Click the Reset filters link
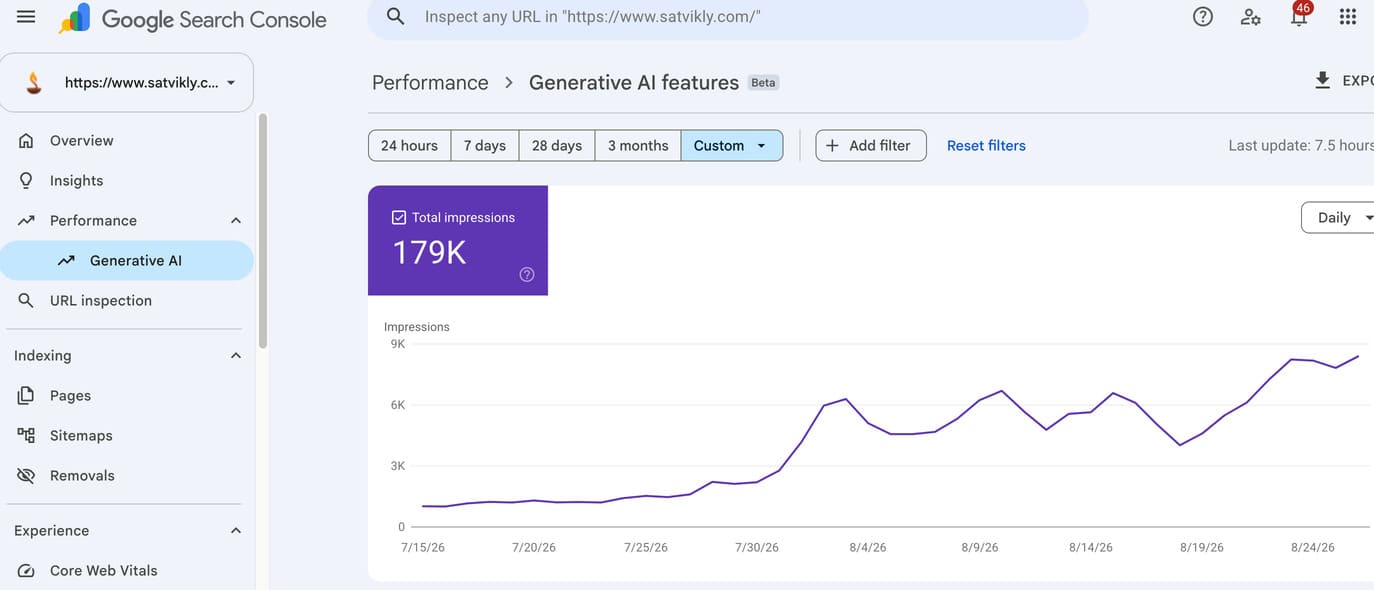This screenshot has width=1374, height=590. pos(986,145)
